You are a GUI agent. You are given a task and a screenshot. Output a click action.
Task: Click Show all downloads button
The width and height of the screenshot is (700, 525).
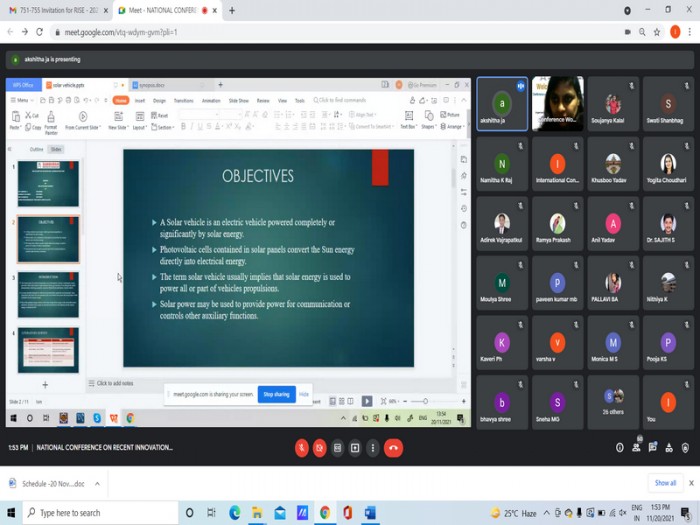coord(665,483)
